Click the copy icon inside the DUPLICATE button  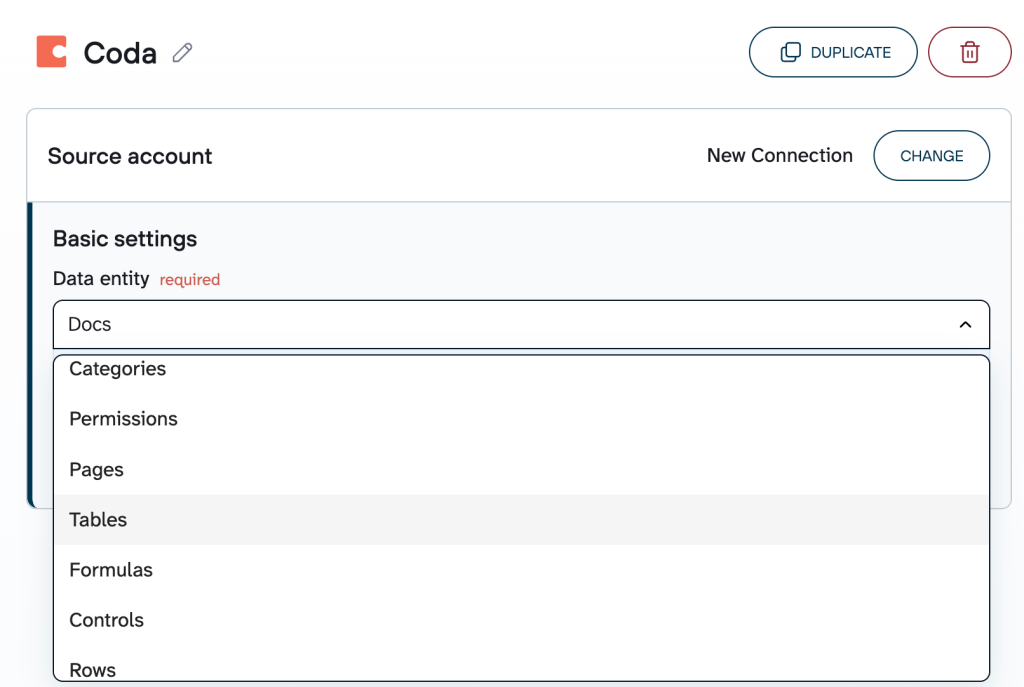point(790,51)
